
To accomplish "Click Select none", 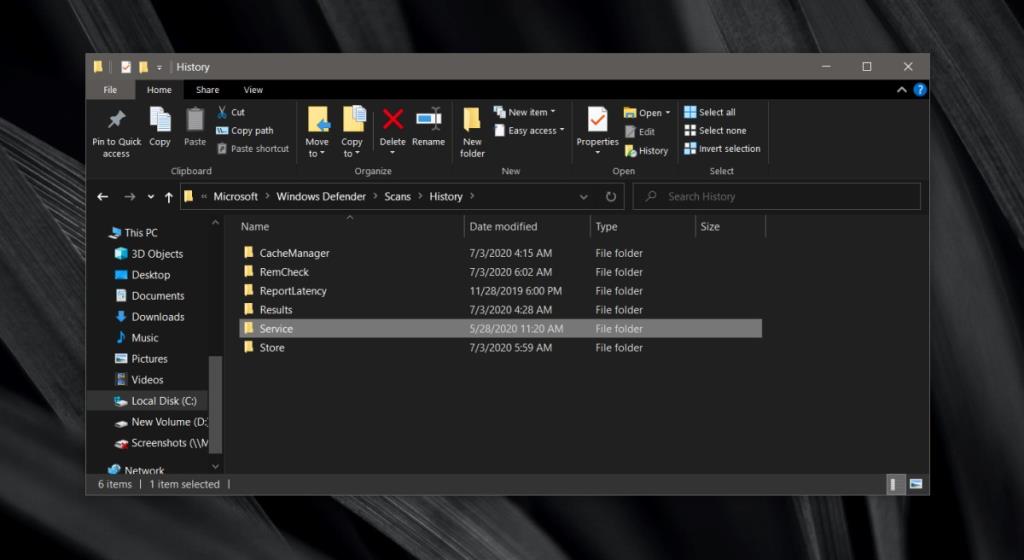I will tap(715, 131).
